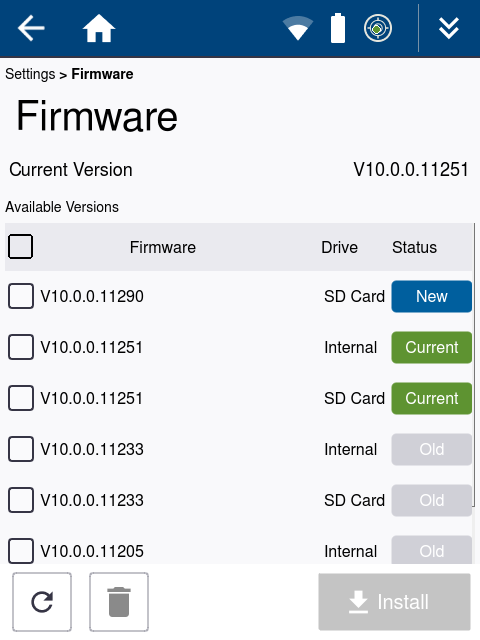This screenshot has width=480, height=640.
Task: Open the GPS target status icon
Action: coord(378,28)
